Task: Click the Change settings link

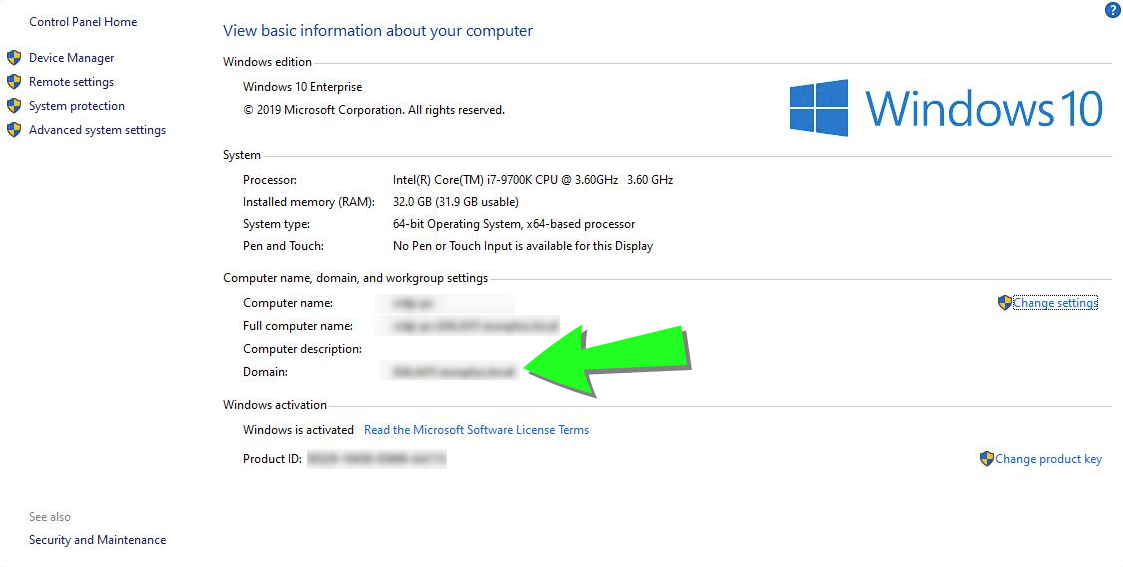Action: point(1055,303)
